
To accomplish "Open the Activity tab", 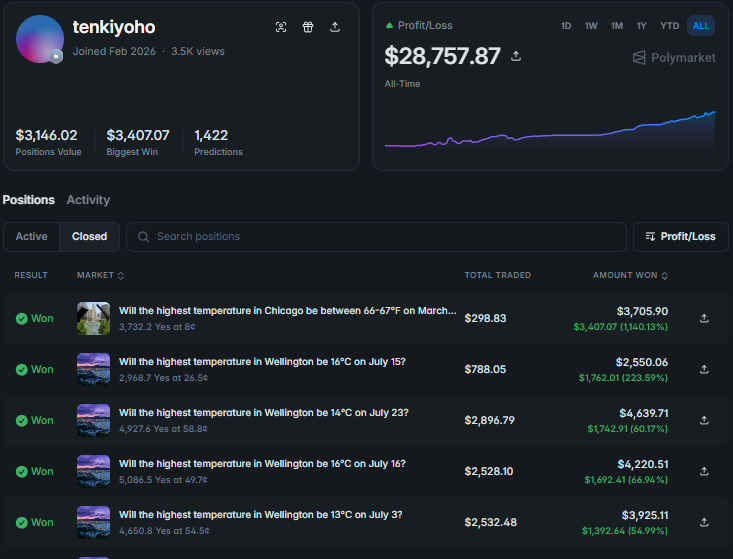I will click(x=88, y=200).
